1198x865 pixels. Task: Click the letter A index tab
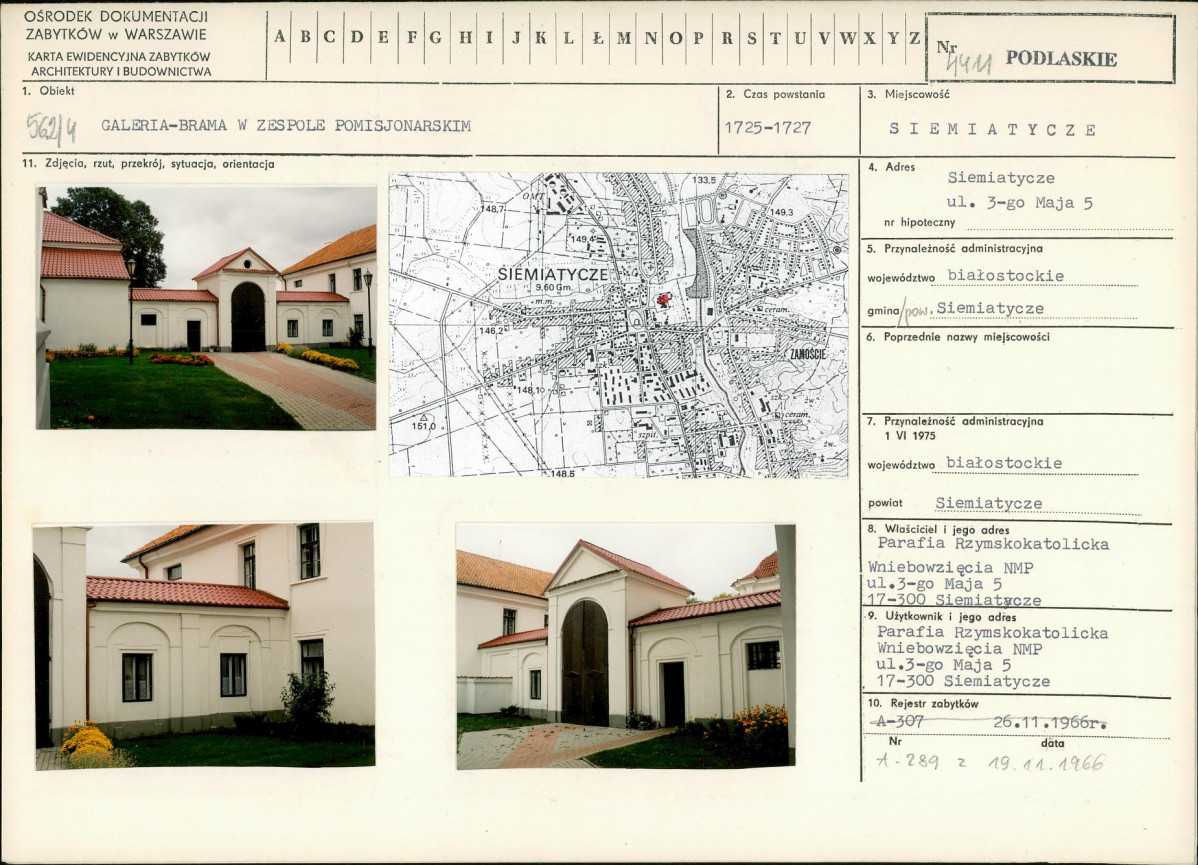point(280,37)
